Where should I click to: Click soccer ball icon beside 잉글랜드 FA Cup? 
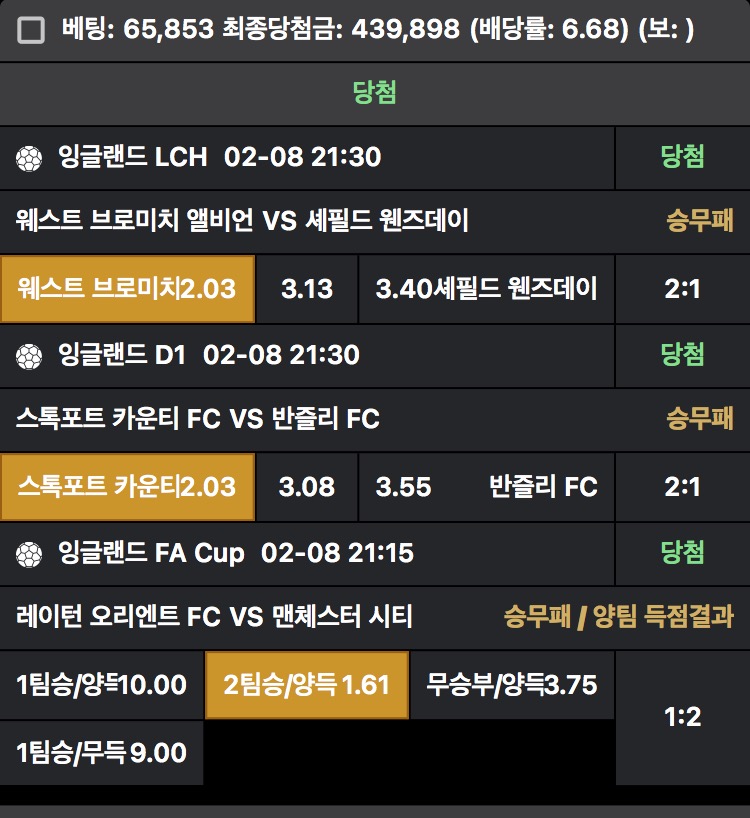pos(29,553)
